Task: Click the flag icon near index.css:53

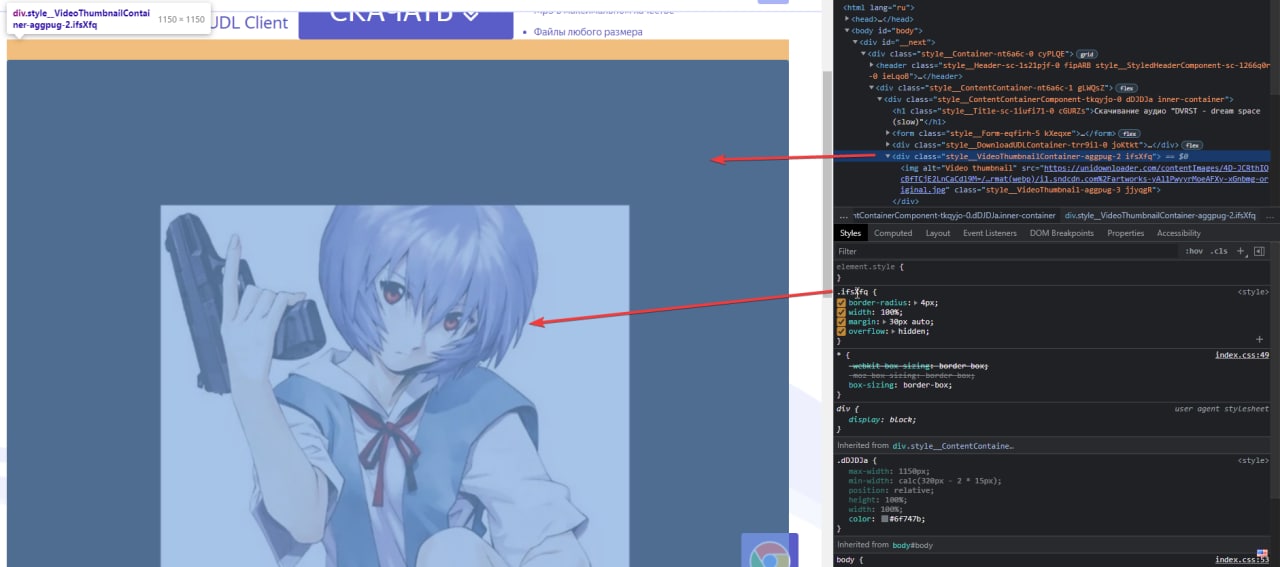Action: click(x=1262, y=553)
